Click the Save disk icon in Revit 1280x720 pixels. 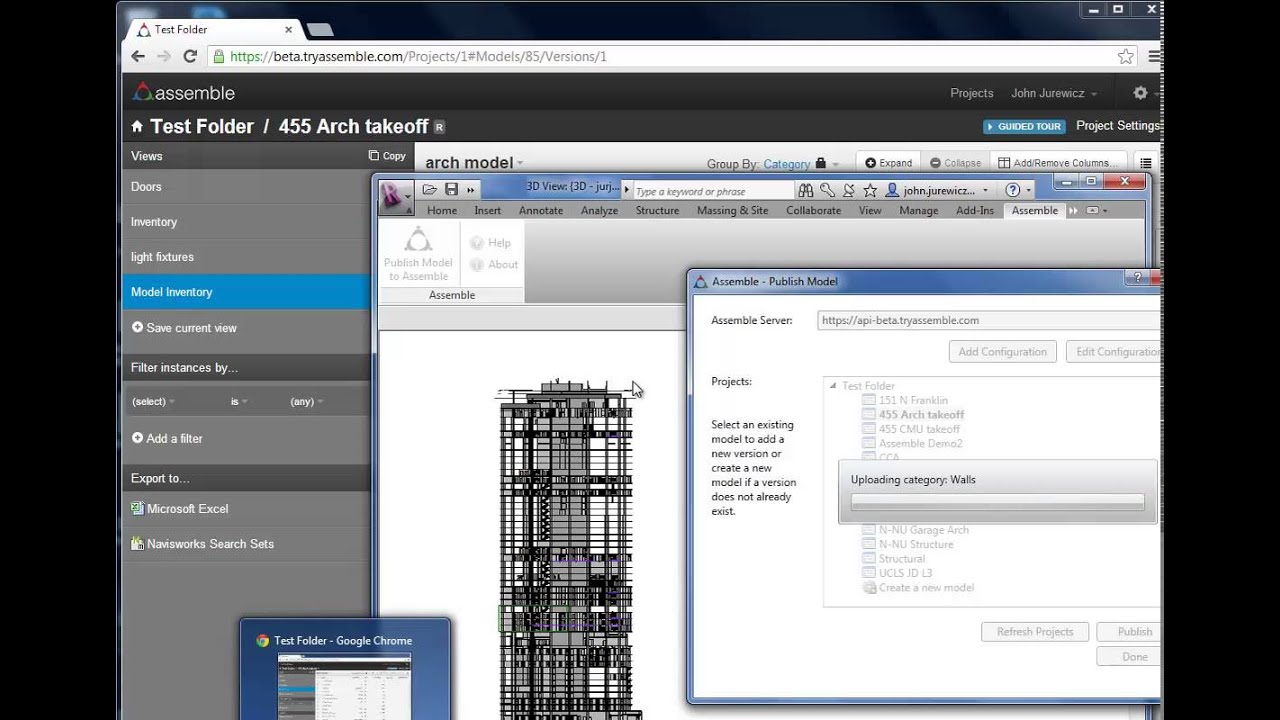(x=451, y=190)
